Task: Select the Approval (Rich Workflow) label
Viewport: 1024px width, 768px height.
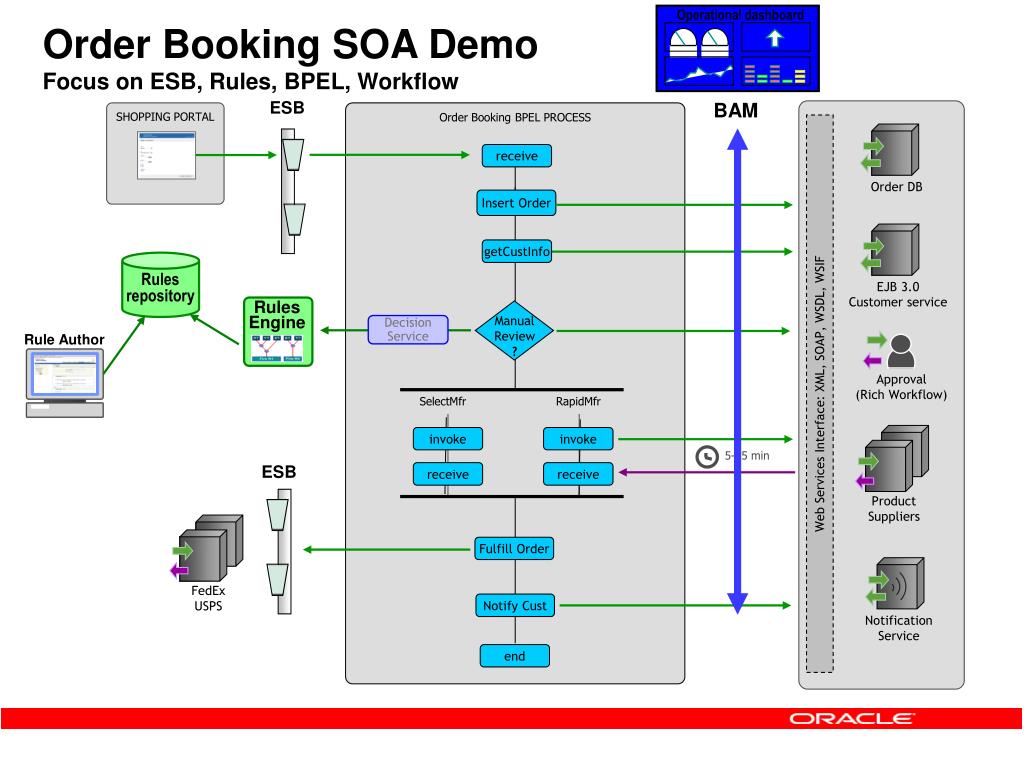Action: click(901, 387)
